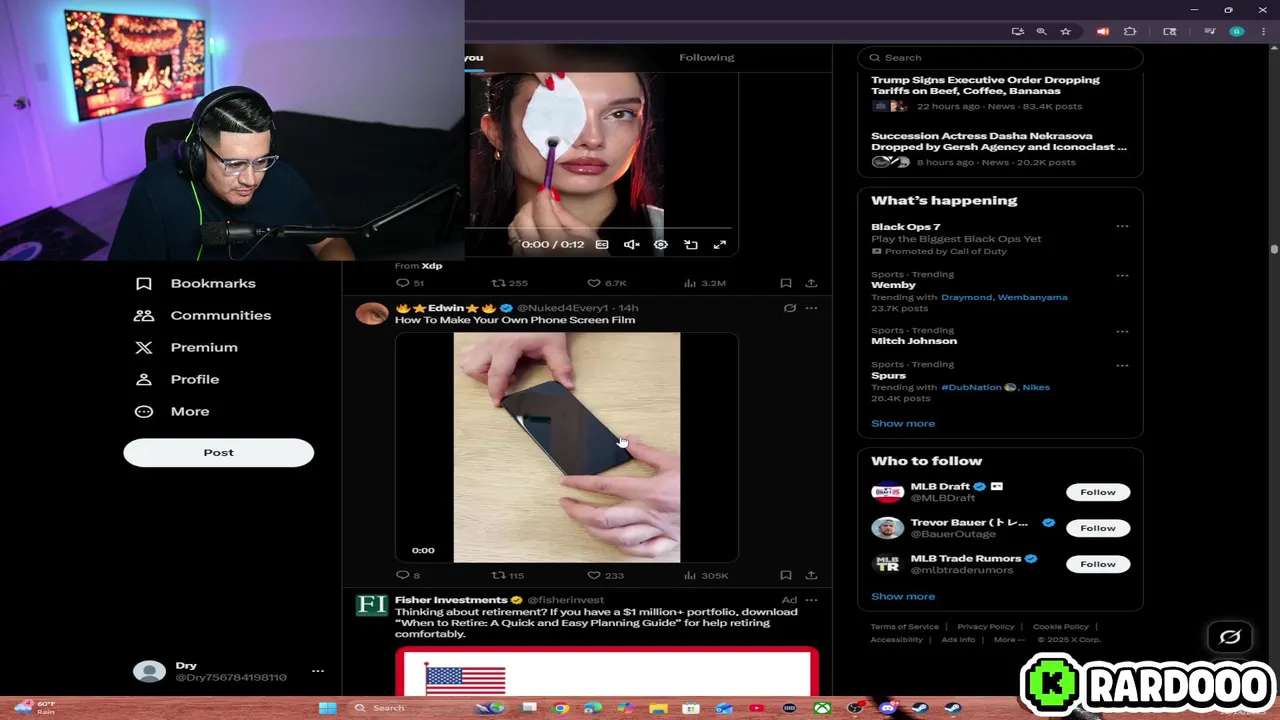Open Bookmarks in the sidebar
Viewport: 1280px width, 720px height.
pos(196,283)
